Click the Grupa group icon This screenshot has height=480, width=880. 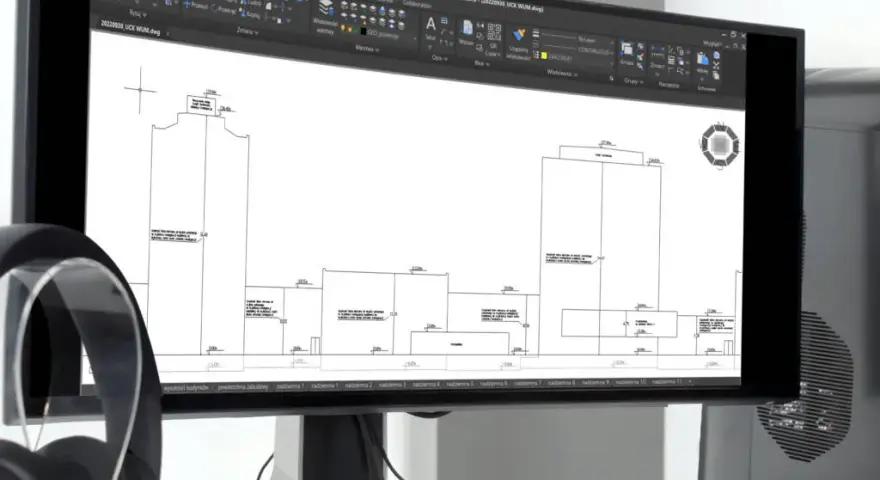(627, 49)
